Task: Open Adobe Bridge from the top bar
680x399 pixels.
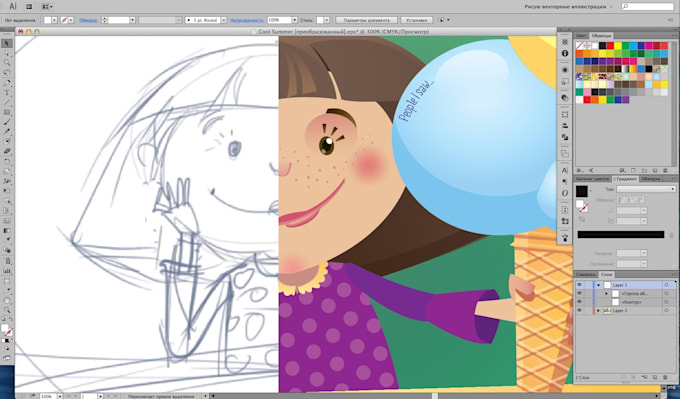Action: pyautogui.click(x=29, y=7)
